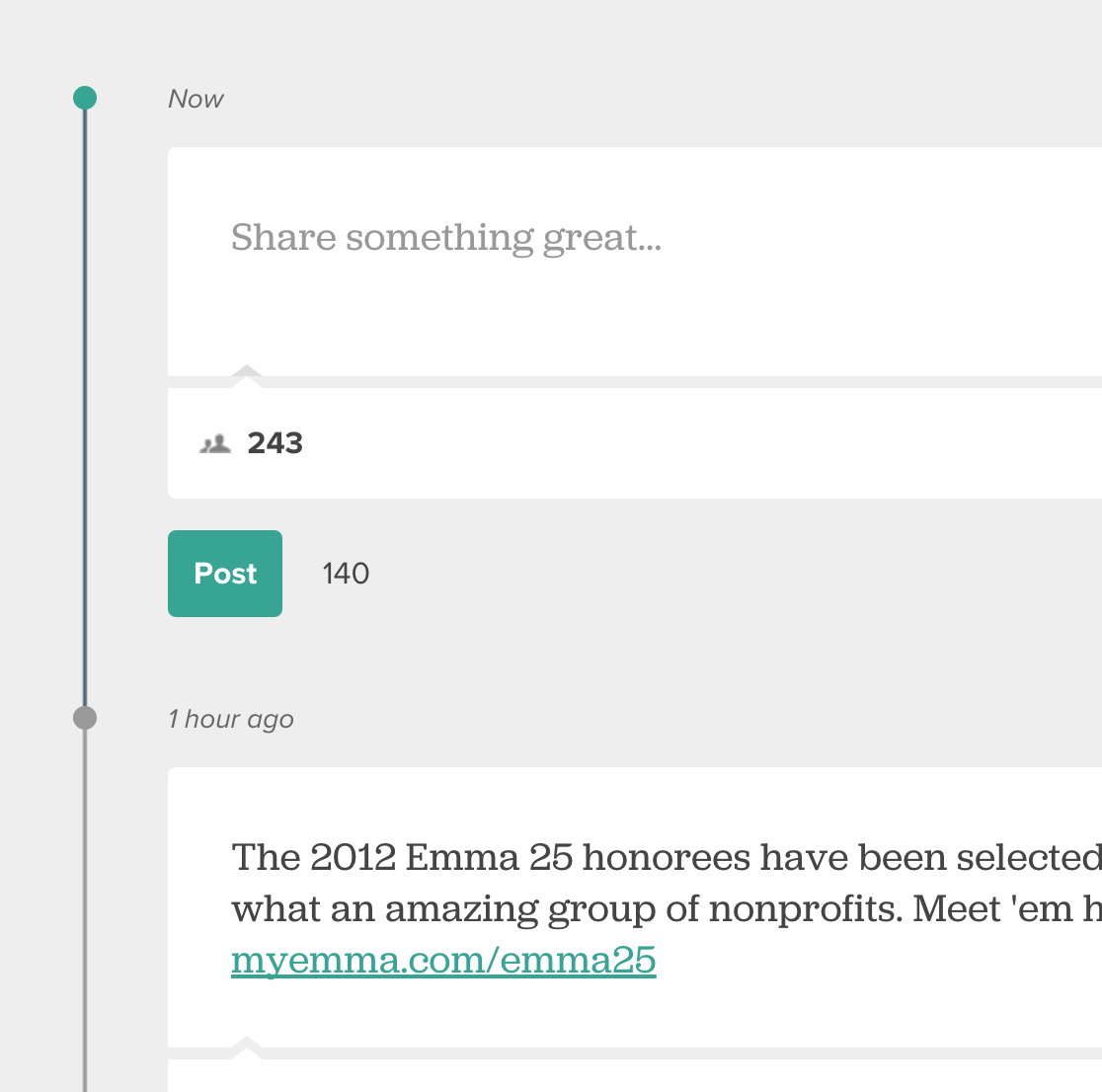The height and width of the screenshot is (1092, 1102).
Task: Click the green Now timeline dot
Action: tap(85, 98)
